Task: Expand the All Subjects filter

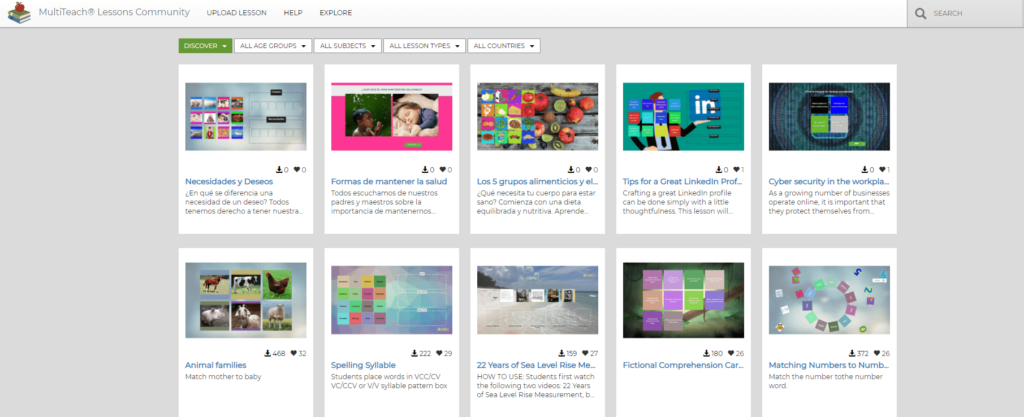Action: point(347,46)
